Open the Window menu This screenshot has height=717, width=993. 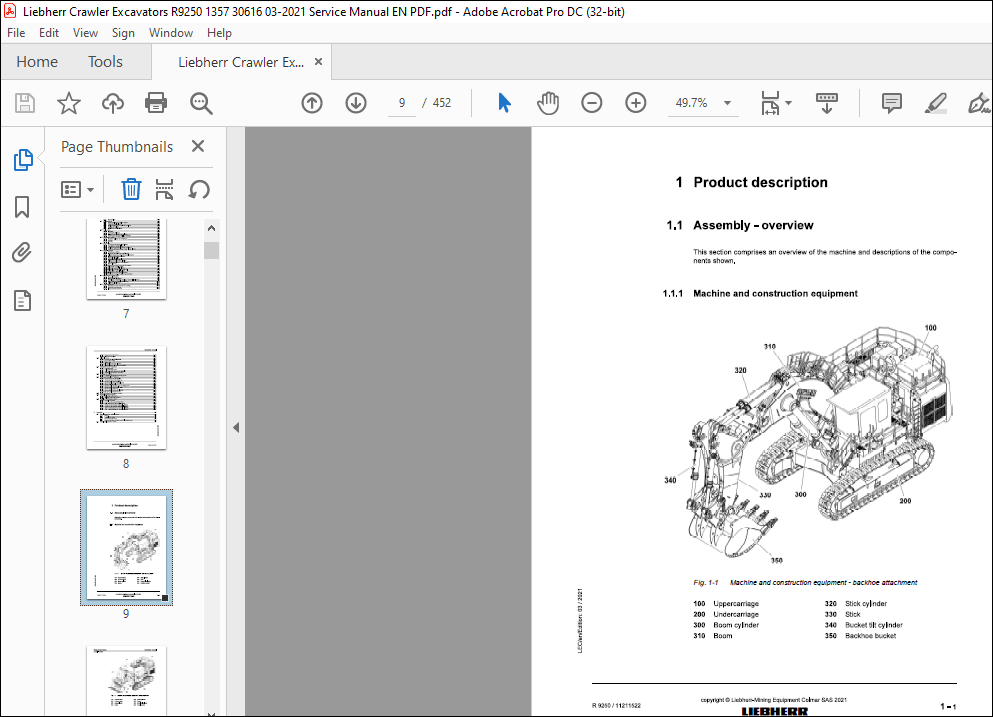(170, 33)
